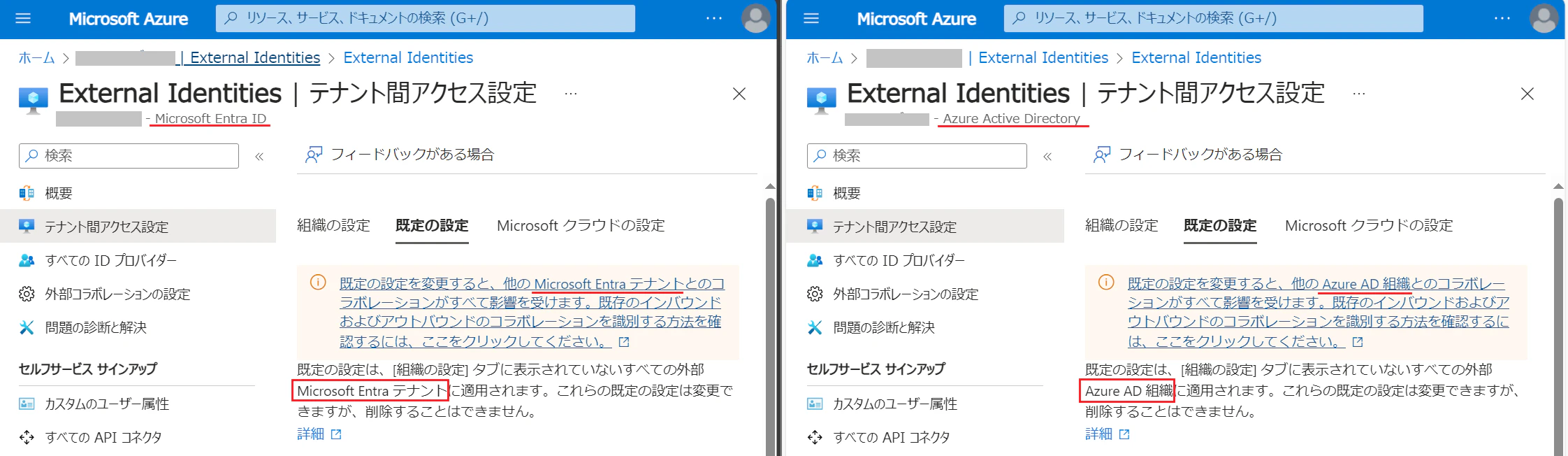Click the user avatar in the right window

tap(1544, 18)
